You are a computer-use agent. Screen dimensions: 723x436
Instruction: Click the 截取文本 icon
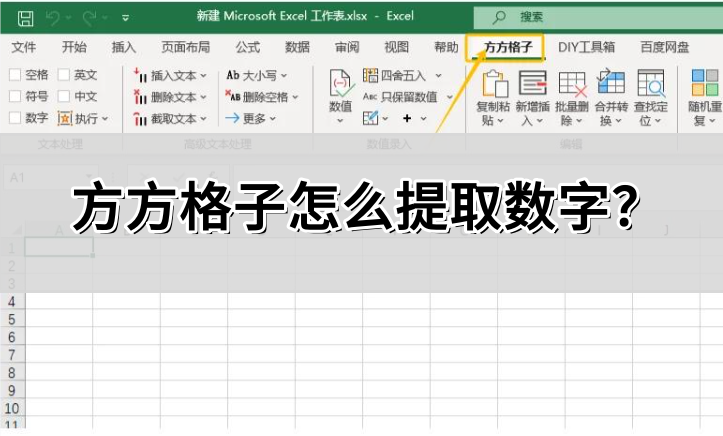140,118
